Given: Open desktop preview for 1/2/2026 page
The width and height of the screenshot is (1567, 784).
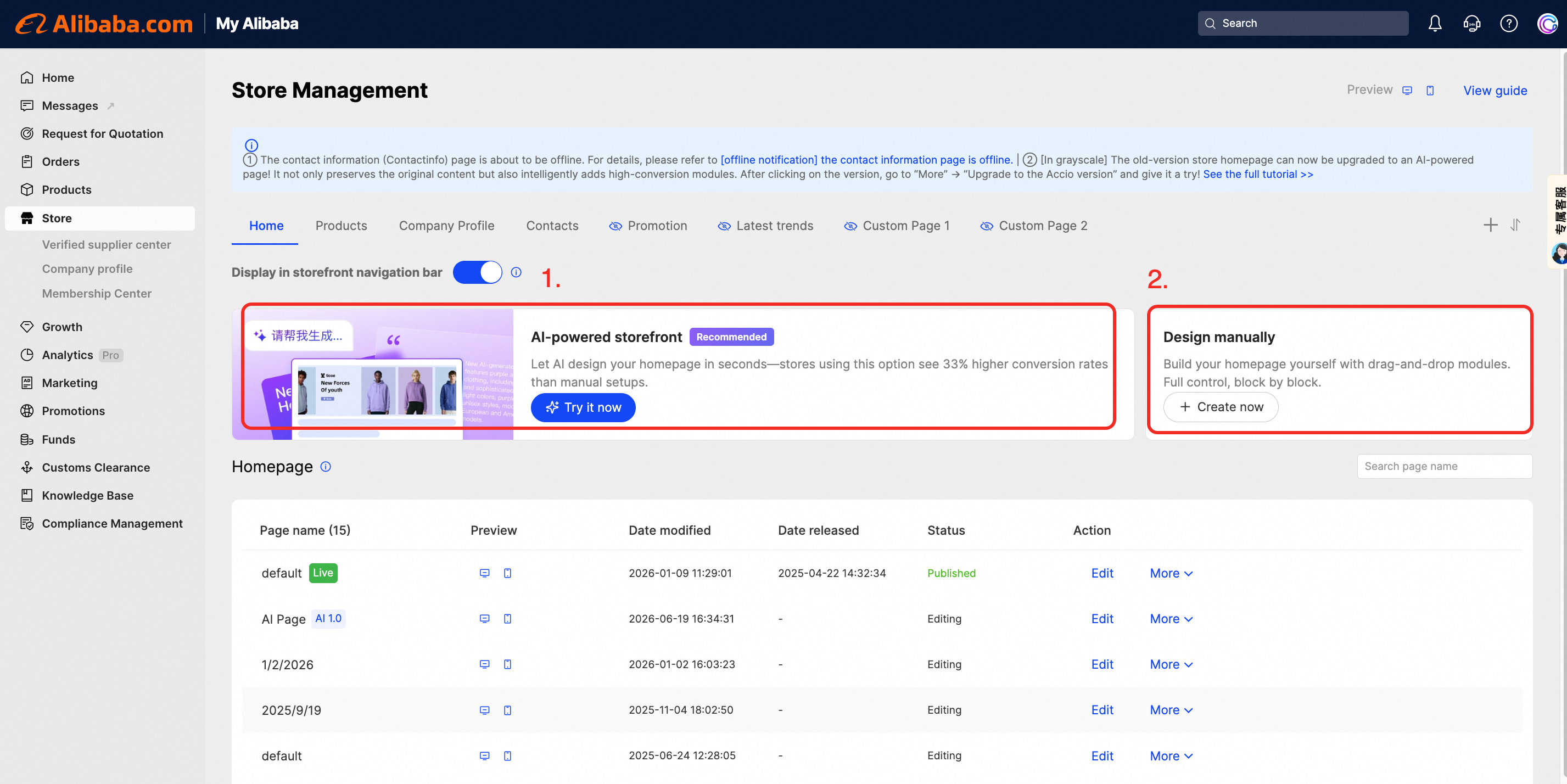Looking at the screenshot, I should click(484, 664).
